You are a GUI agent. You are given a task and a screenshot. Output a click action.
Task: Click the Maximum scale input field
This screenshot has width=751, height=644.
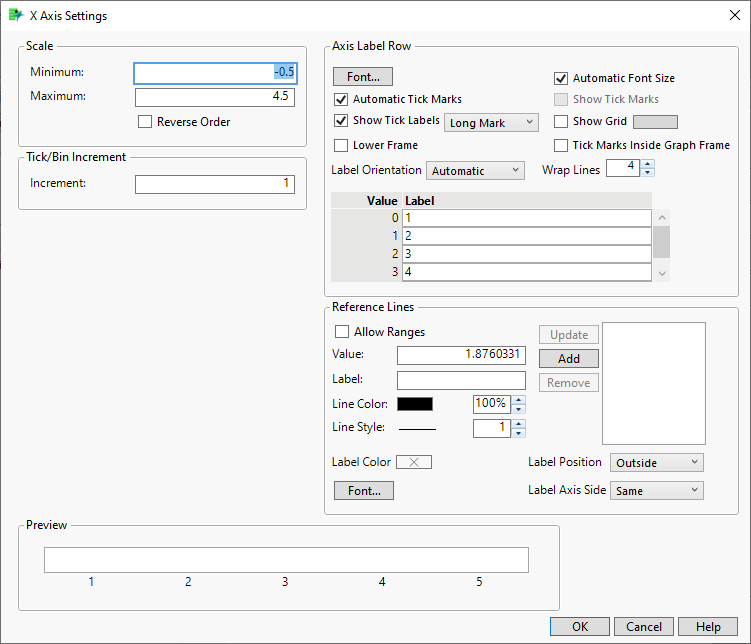tap(214, 97)
